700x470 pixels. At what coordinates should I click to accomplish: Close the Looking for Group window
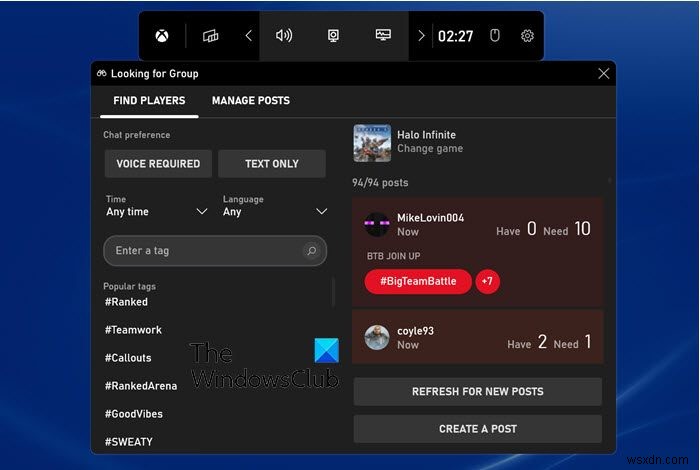coord(604,74)
